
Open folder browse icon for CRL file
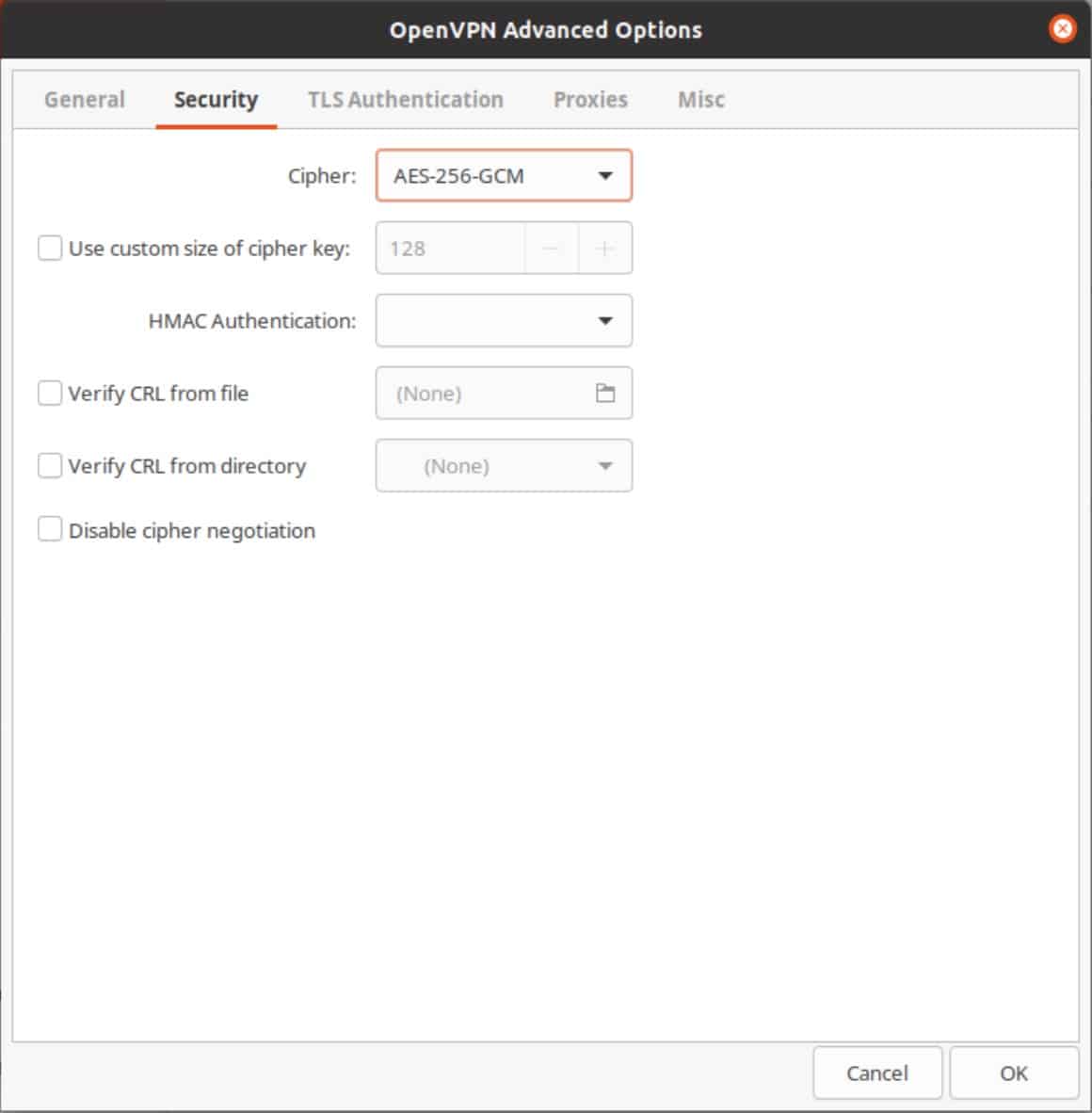point(604,393)
